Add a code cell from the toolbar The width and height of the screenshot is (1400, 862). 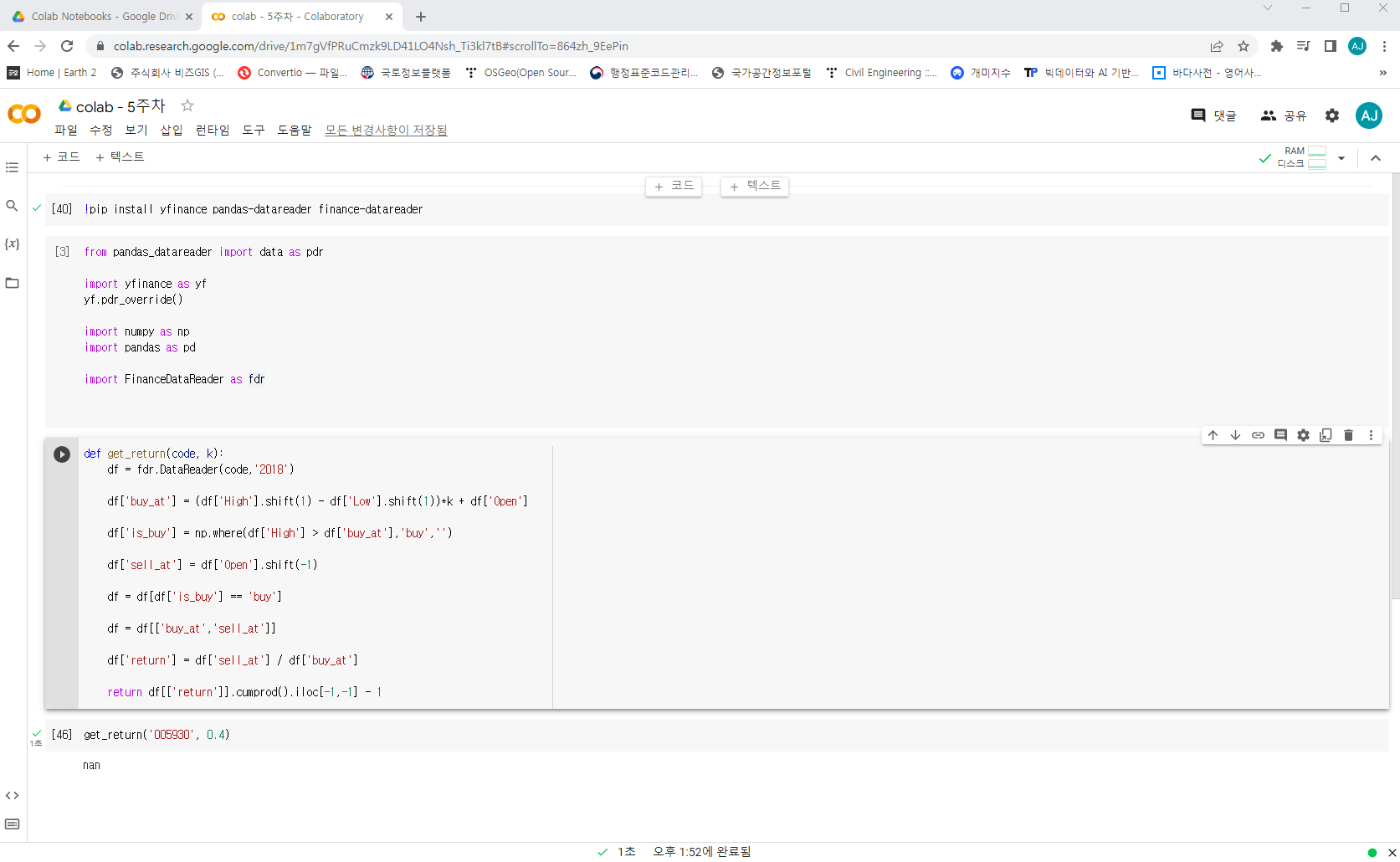(61, 157)
